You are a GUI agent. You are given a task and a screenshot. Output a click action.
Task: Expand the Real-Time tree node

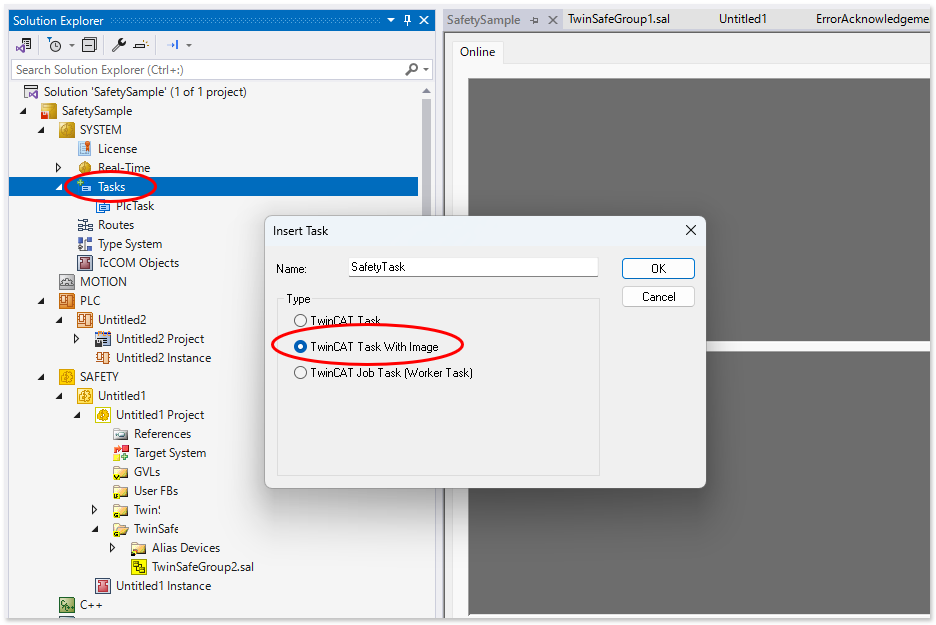(x=58, y=168)
